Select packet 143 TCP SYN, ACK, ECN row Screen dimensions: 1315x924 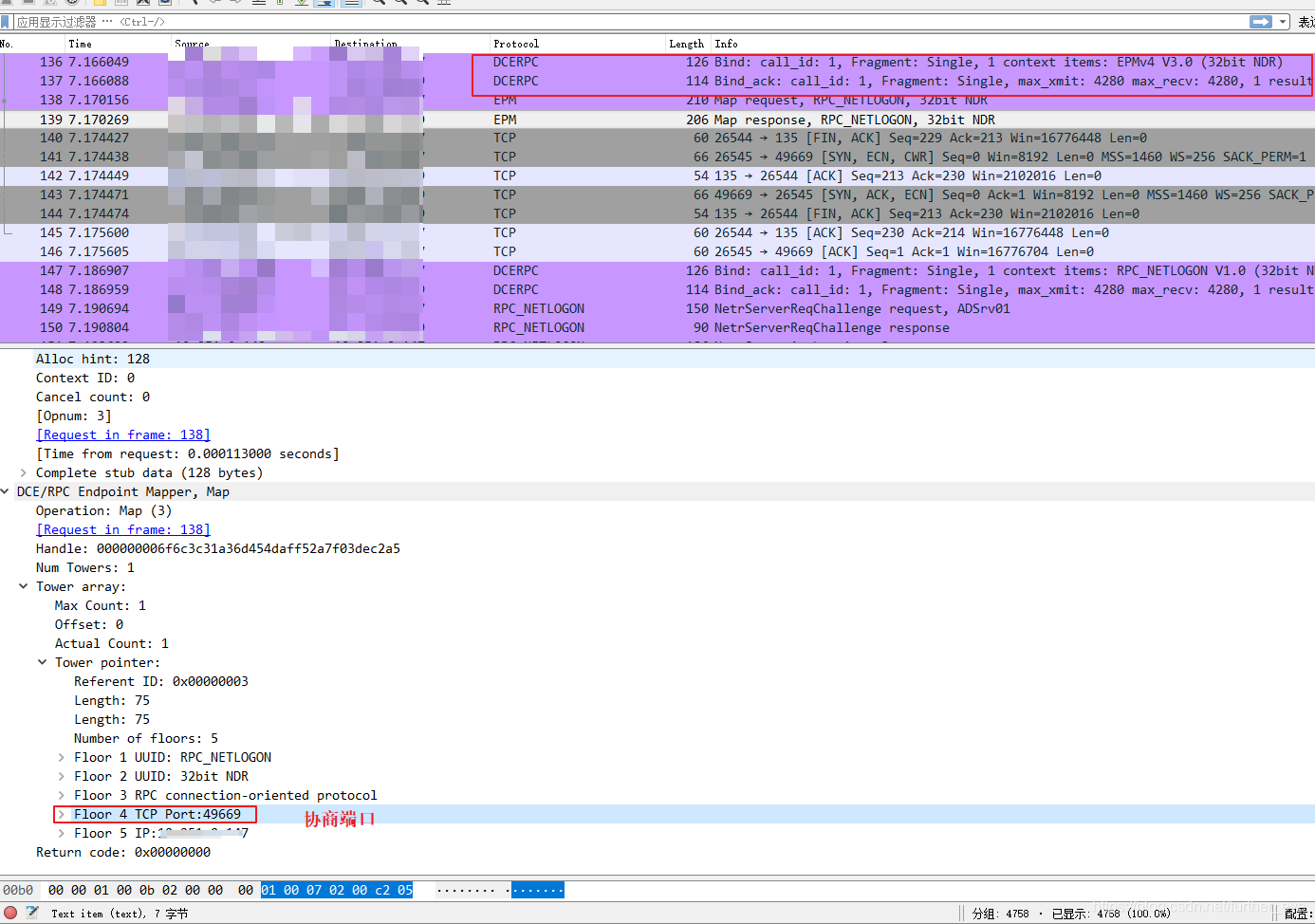coord(657,194)
